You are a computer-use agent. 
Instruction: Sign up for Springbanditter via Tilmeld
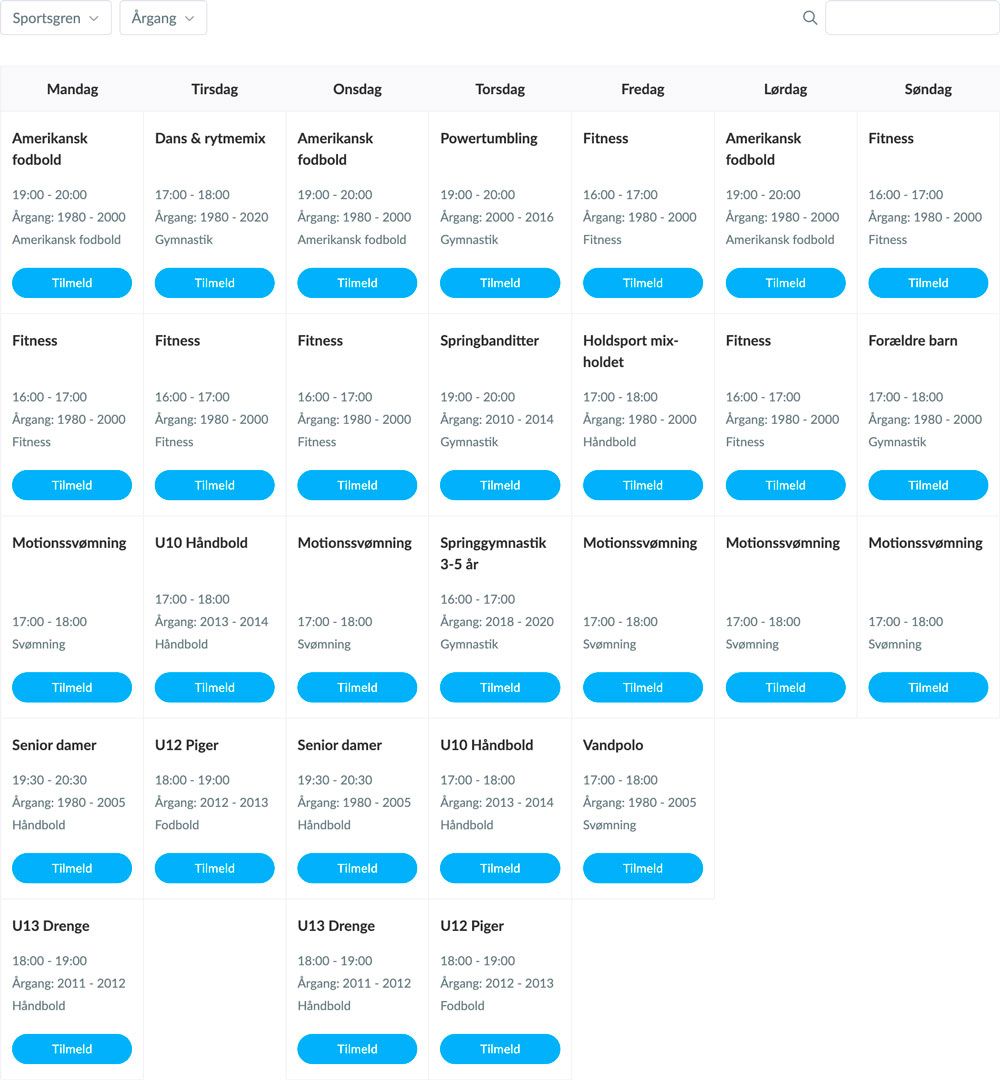pos(500,486)
